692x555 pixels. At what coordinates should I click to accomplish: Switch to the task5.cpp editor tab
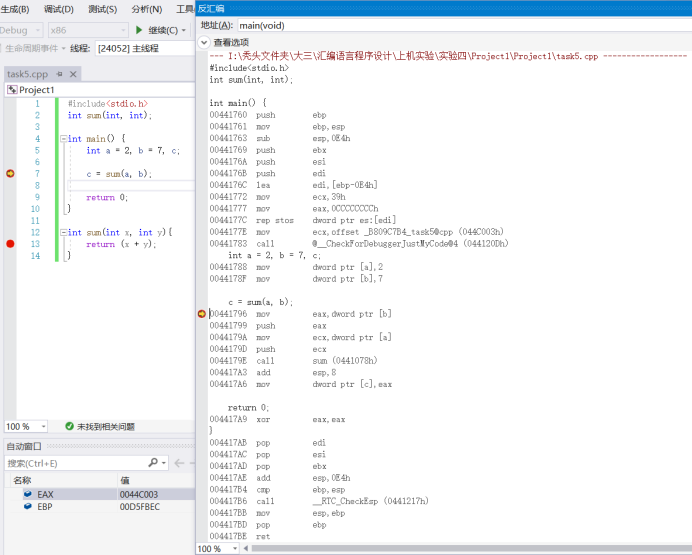pos(27,74)
